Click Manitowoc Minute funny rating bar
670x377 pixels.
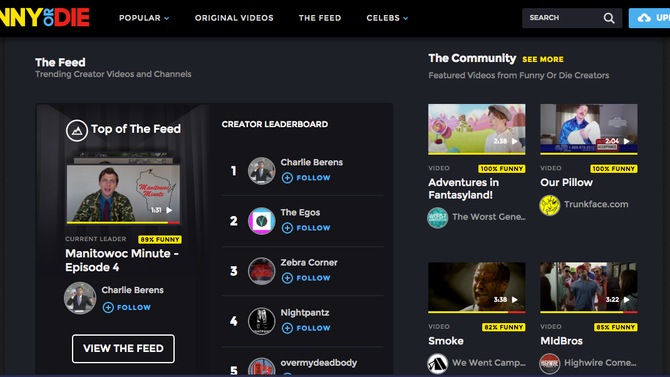tap(123, 223)
